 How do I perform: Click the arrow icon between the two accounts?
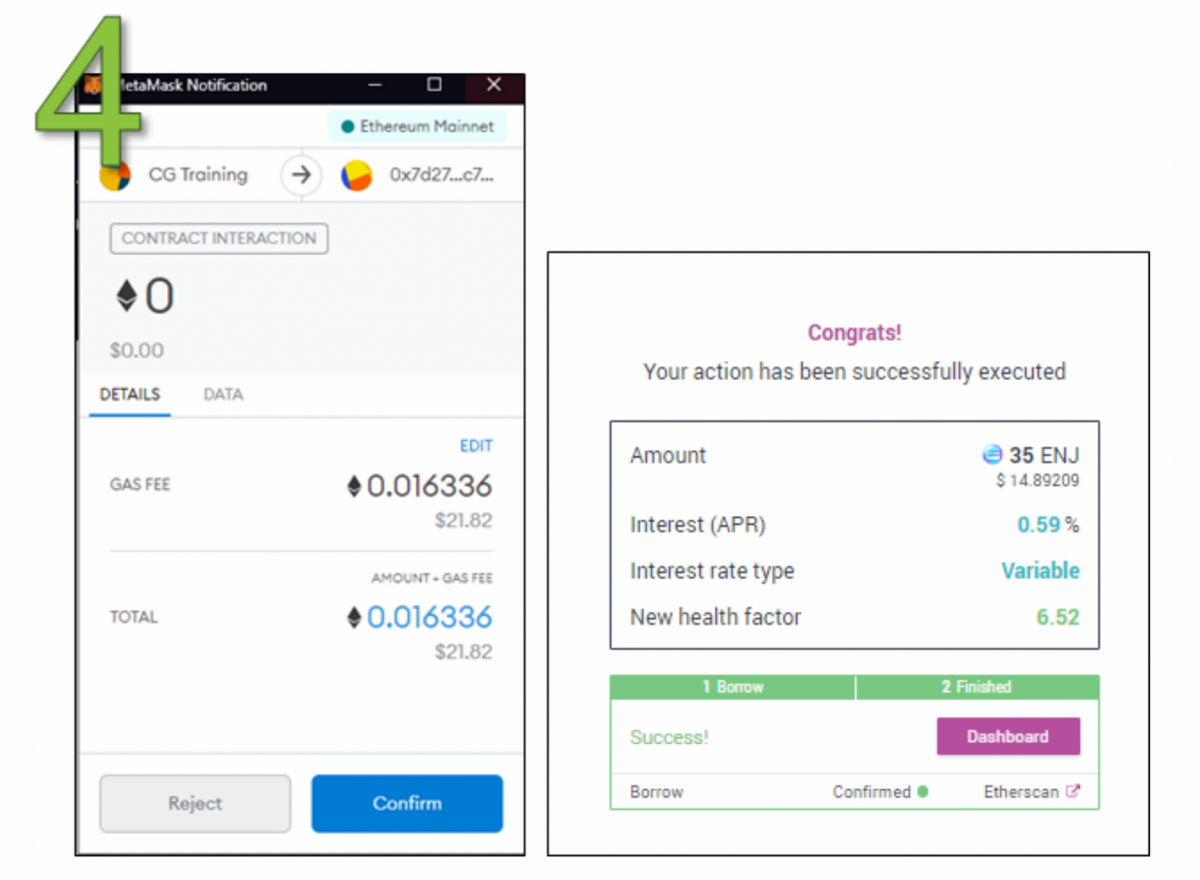point(300,174)
